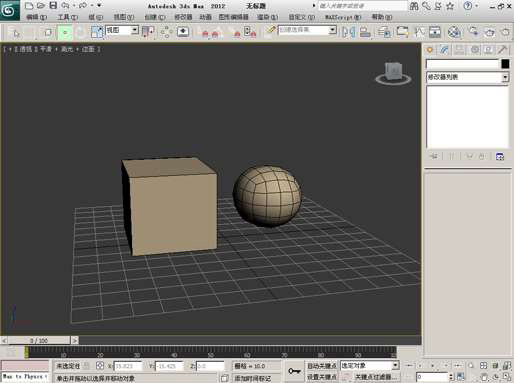Screen dimensions: 514x383
Task: Click the 0 / 100 time slider
Action: (39, 341)
